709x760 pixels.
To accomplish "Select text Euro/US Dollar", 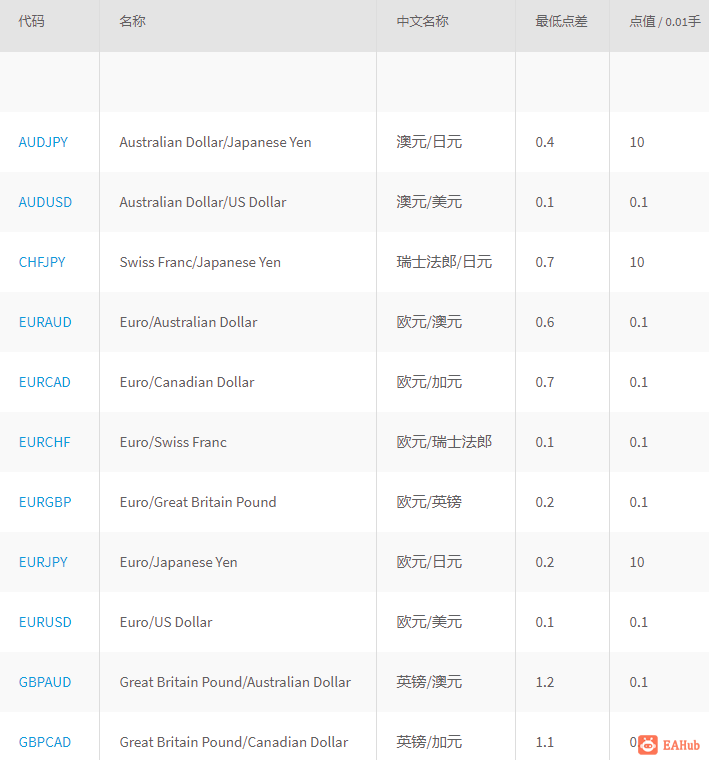I will click(x=166, y=622).
